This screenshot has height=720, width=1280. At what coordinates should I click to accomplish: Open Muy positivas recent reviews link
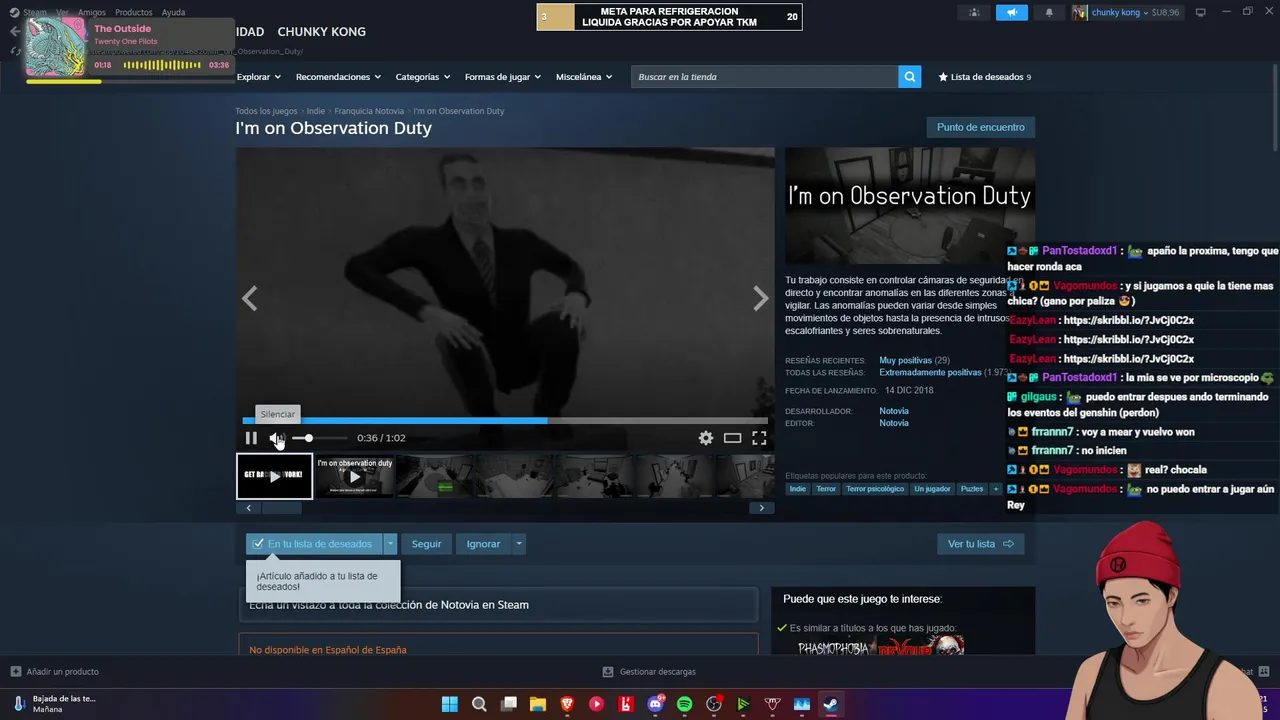tap(905, 360)
